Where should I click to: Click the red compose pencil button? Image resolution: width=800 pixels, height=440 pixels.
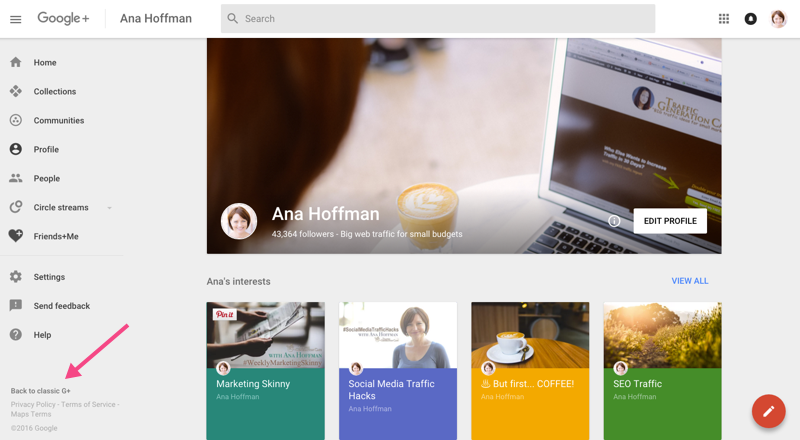point(768,411)
